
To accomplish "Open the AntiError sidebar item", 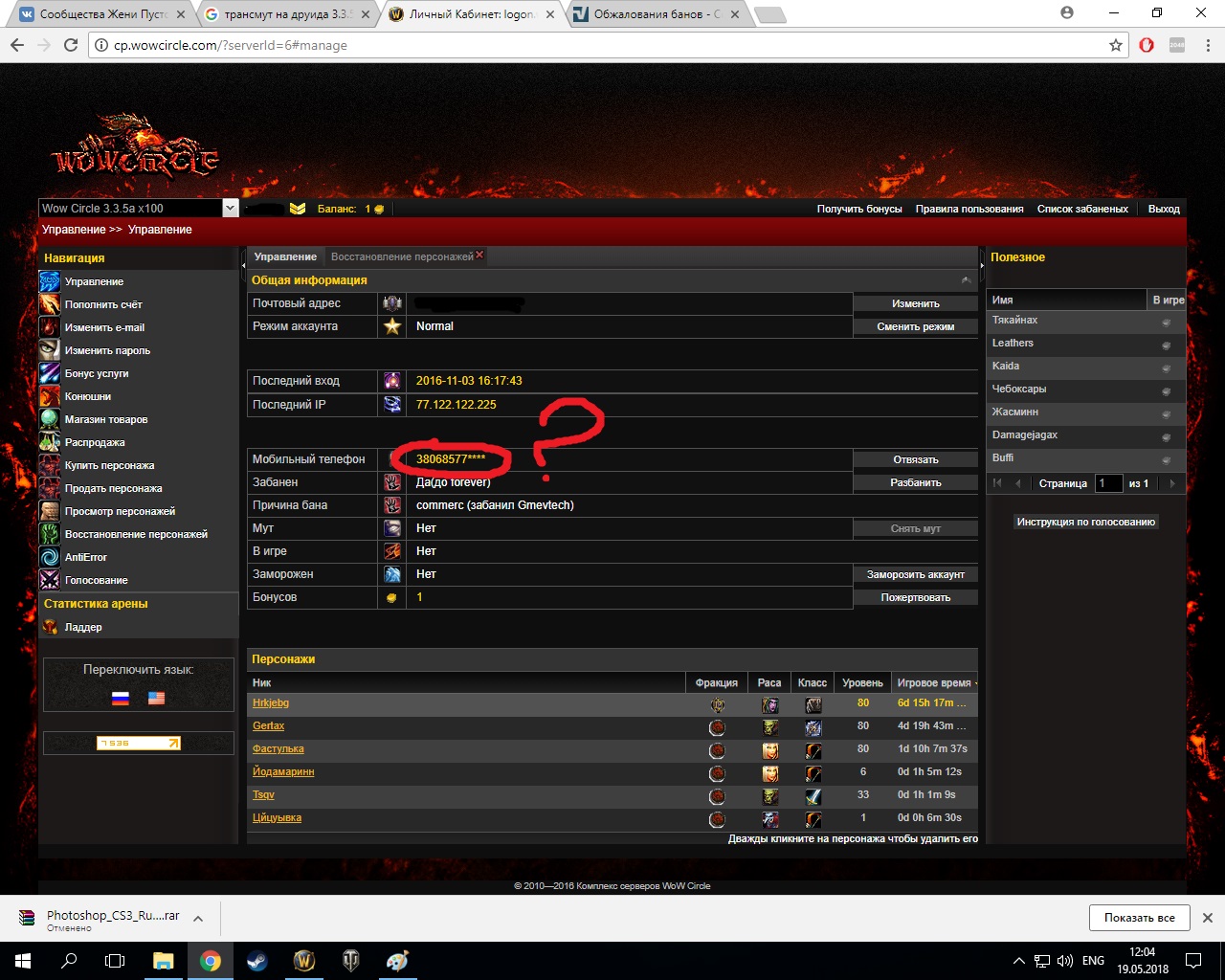I will click(85, 557).
